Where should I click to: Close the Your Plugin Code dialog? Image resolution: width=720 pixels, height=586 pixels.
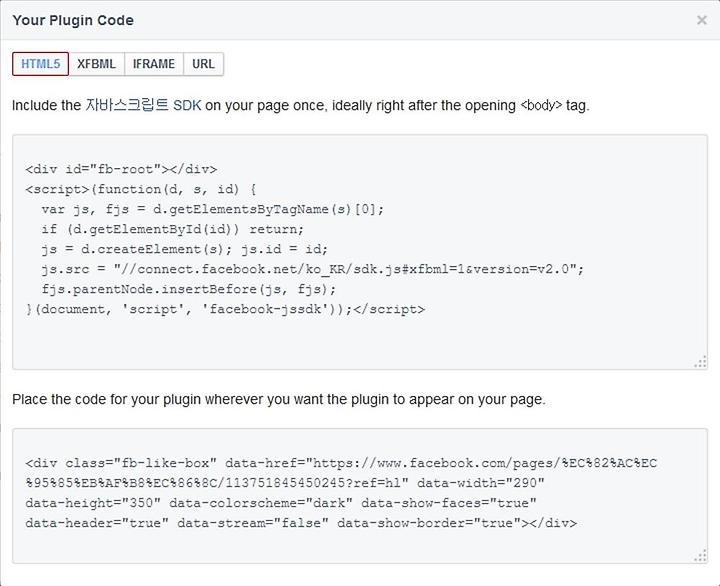[x=702, y=20]
